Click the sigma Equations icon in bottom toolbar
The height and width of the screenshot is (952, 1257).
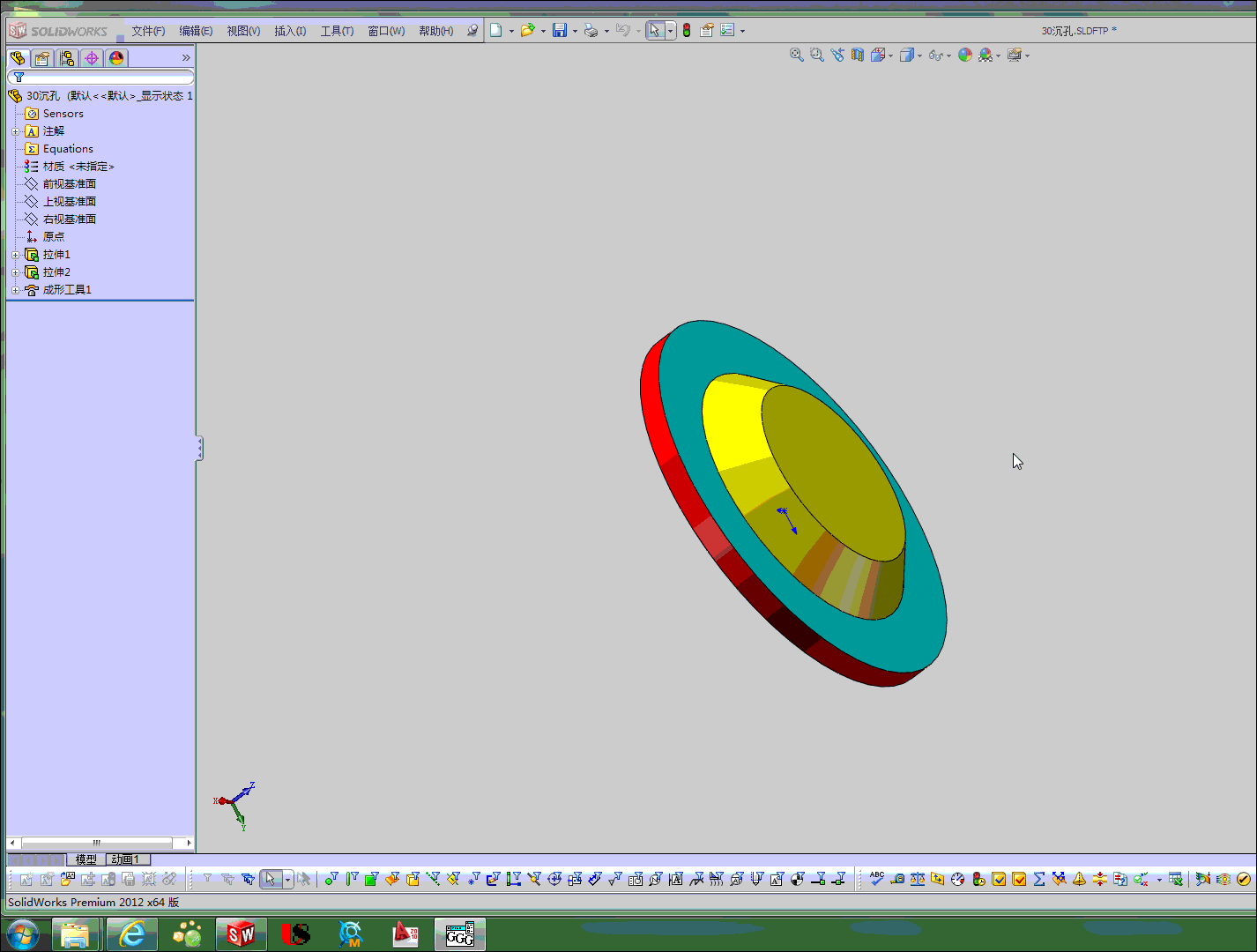tap(1039, 879)
